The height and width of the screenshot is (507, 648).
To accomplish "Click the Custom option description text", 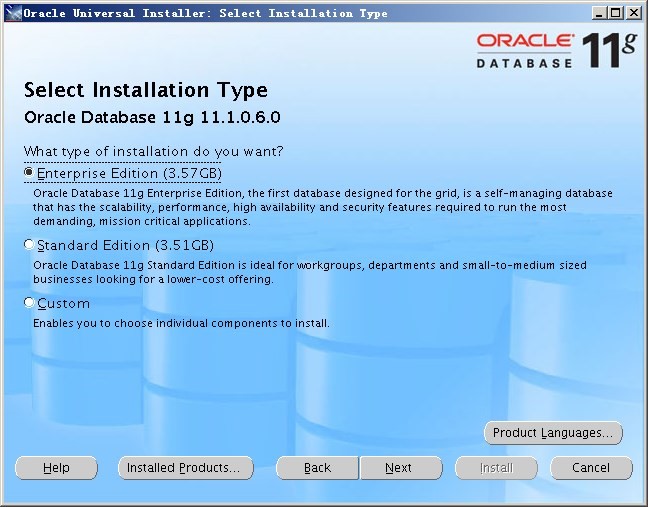I will pos(181,323).
